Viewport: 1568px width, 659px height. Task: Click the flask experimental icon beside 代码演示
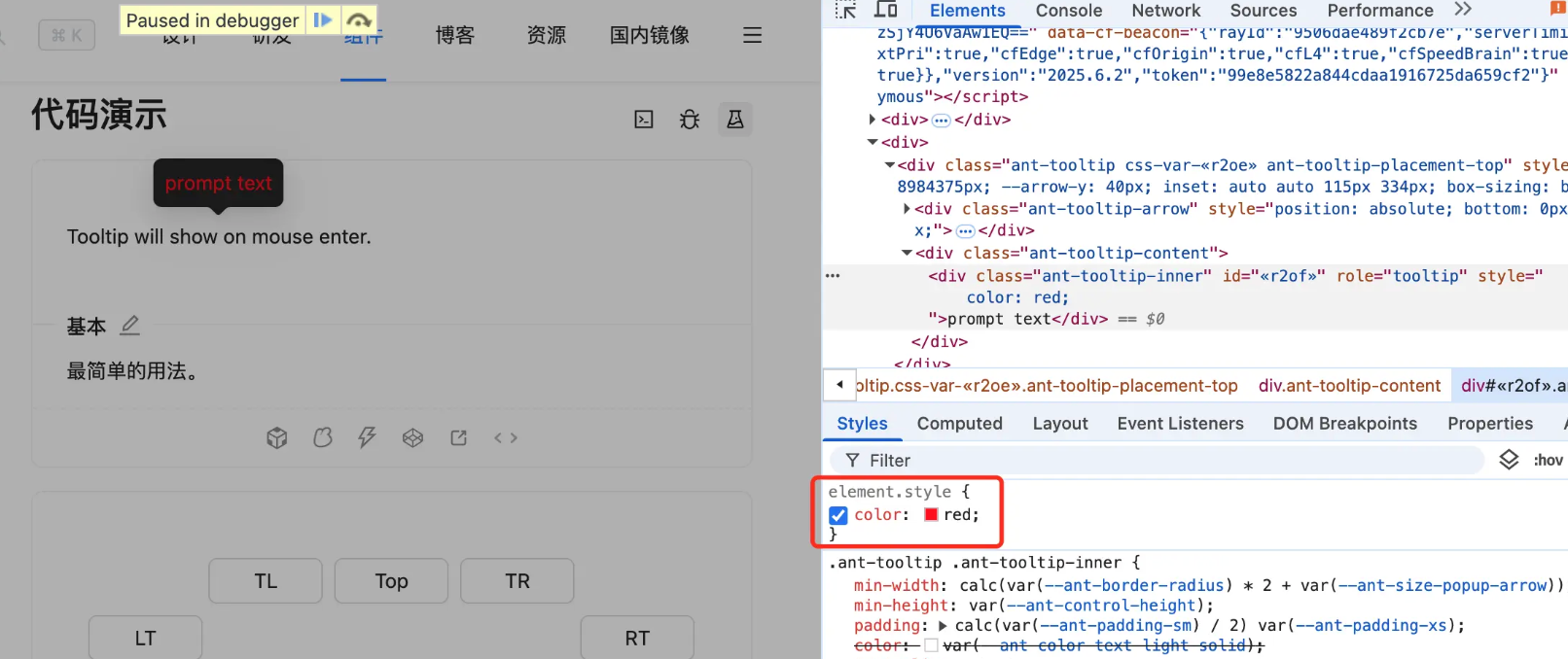[735, 120]
